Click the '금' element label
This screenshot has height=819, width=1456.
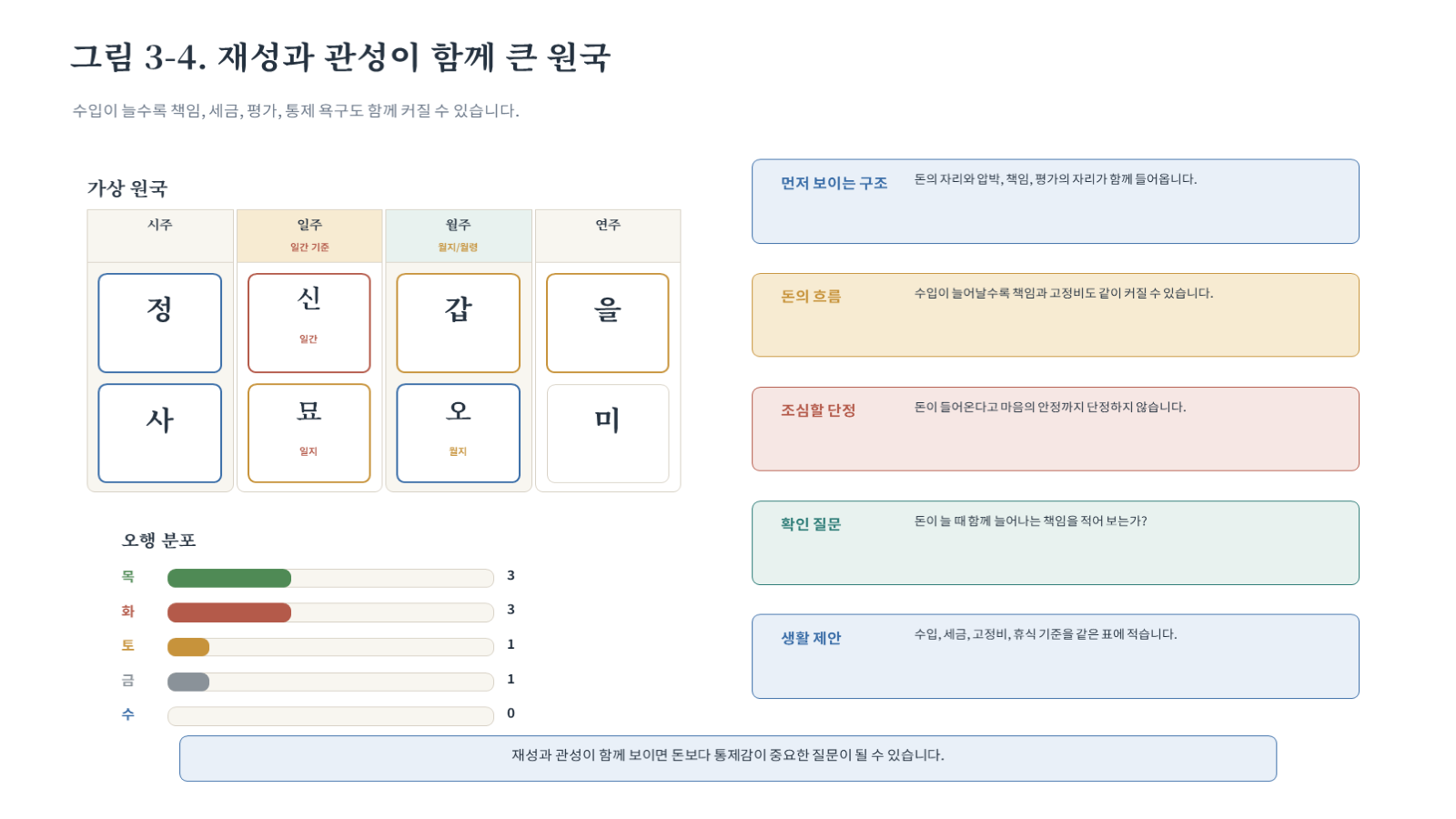point(128,681)
